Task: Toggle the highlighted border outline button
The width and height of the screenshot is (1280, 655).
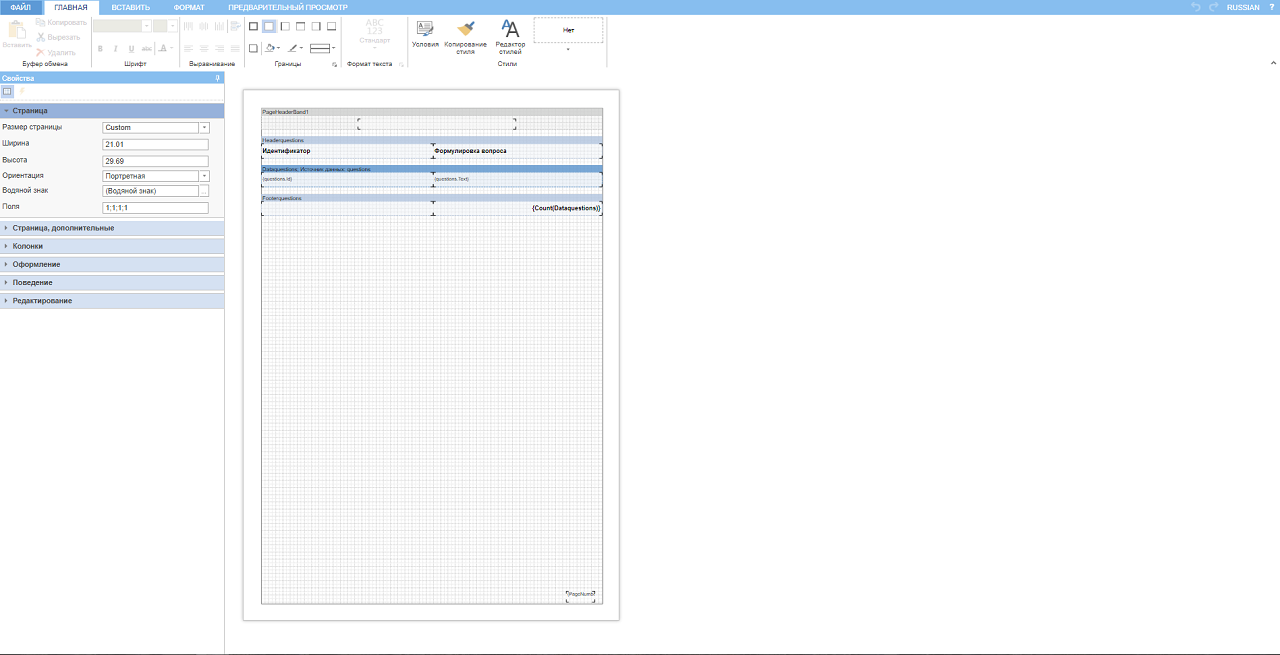Action: [269, 26]
